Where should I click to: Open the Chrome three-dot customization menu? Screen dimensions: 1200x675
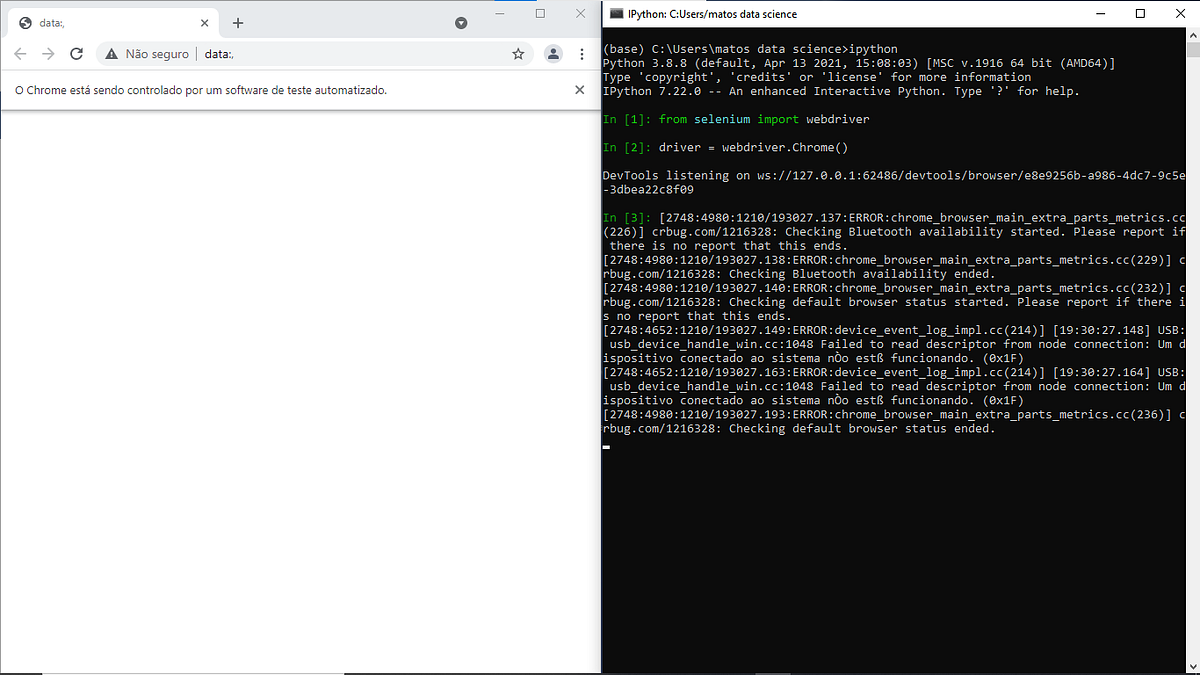point(582,54)
